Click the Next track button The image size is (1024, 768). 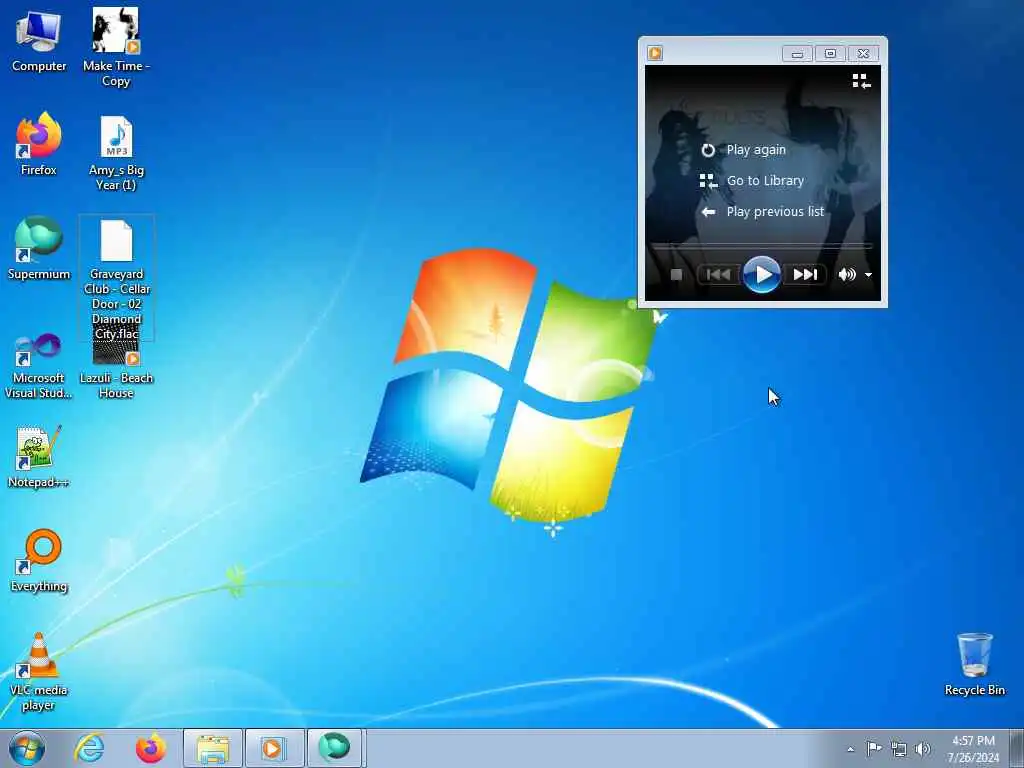tap(806, 275)
